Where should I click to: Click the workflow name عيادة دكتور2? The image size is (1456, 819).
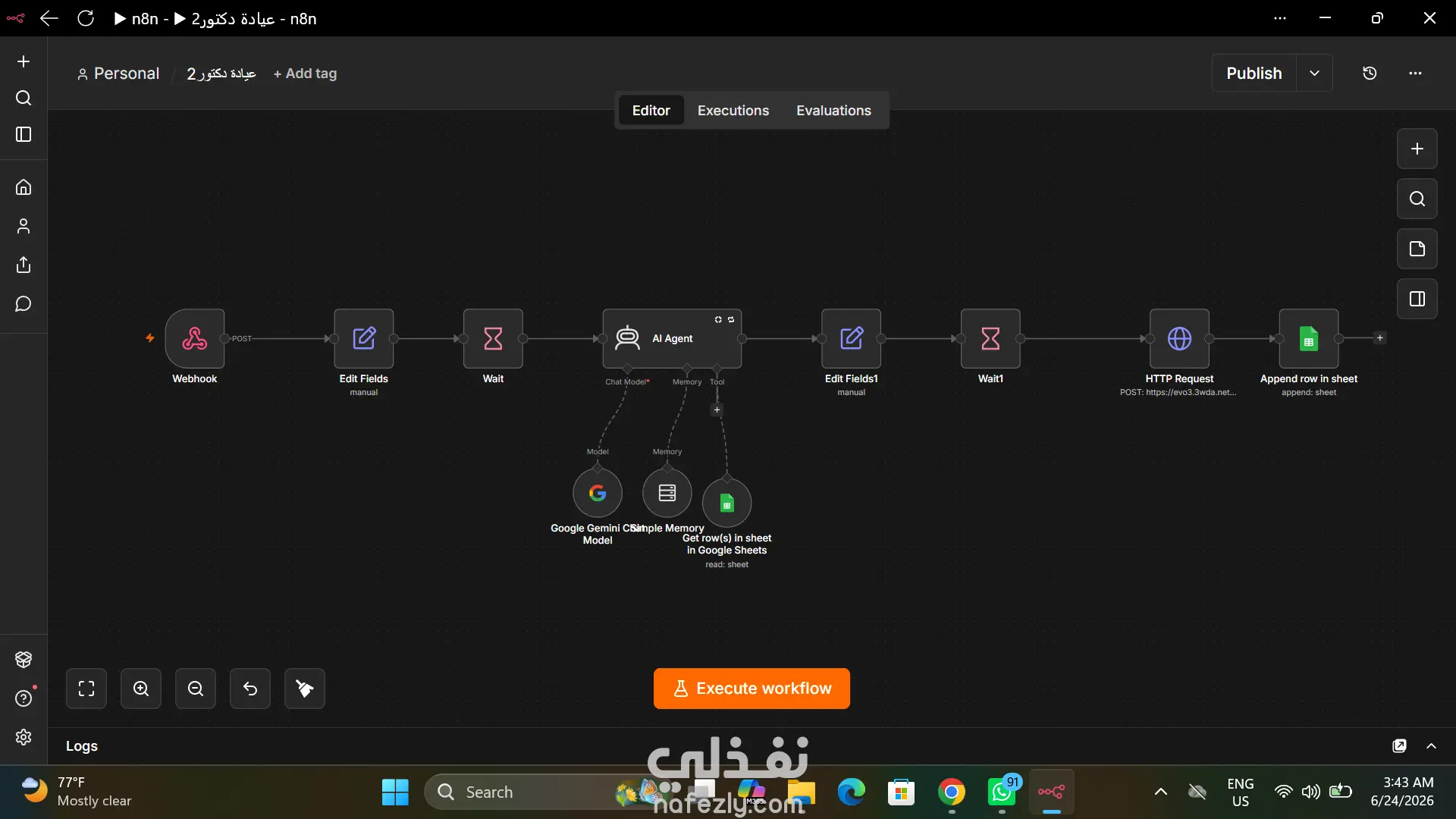221,74
